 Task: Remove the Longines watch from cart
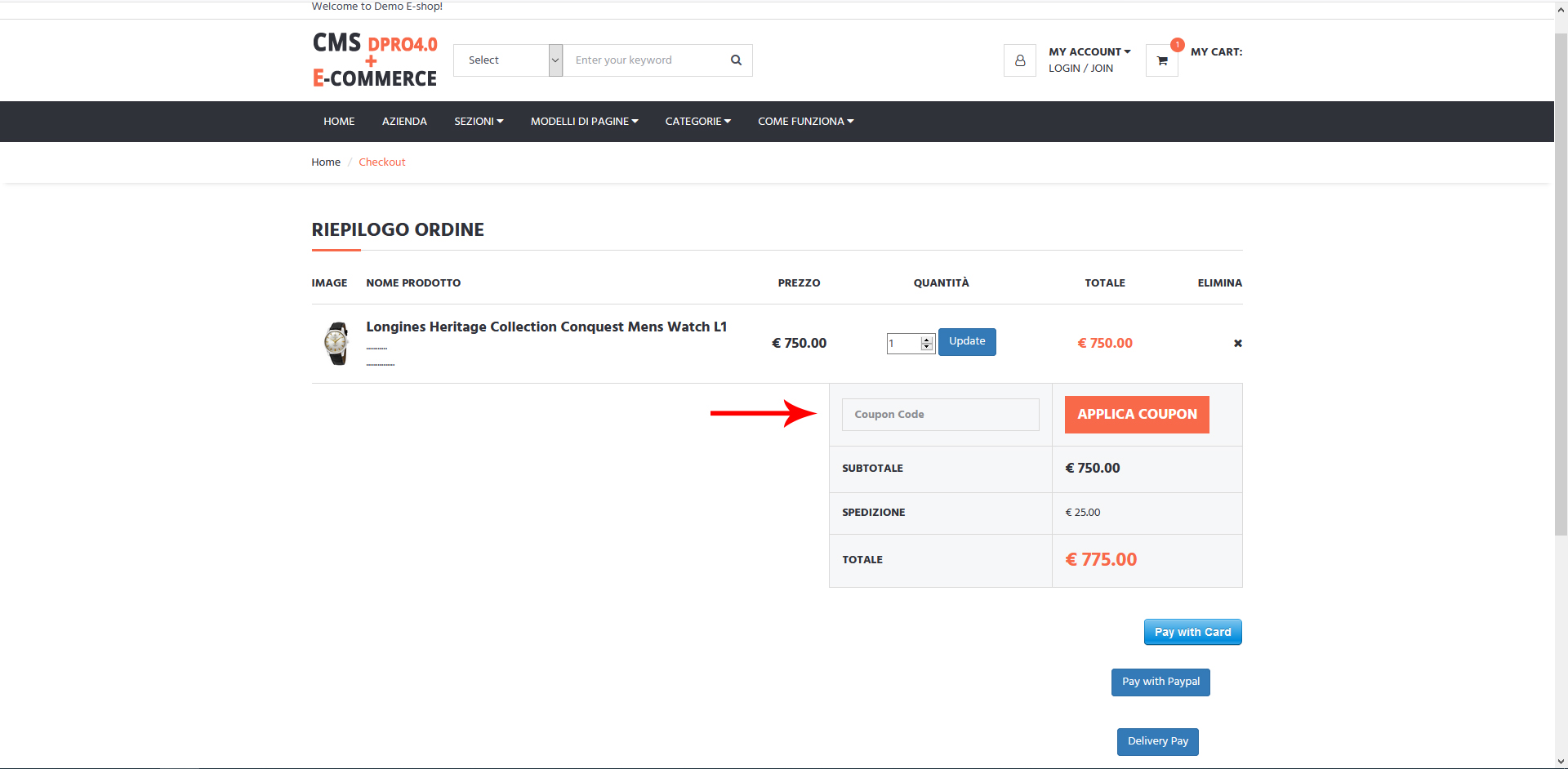(x=1237, y=344)
